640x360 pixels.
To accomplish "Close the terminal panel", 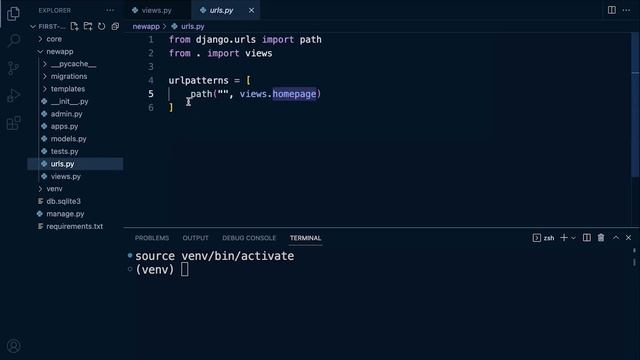I will [629, 238].
